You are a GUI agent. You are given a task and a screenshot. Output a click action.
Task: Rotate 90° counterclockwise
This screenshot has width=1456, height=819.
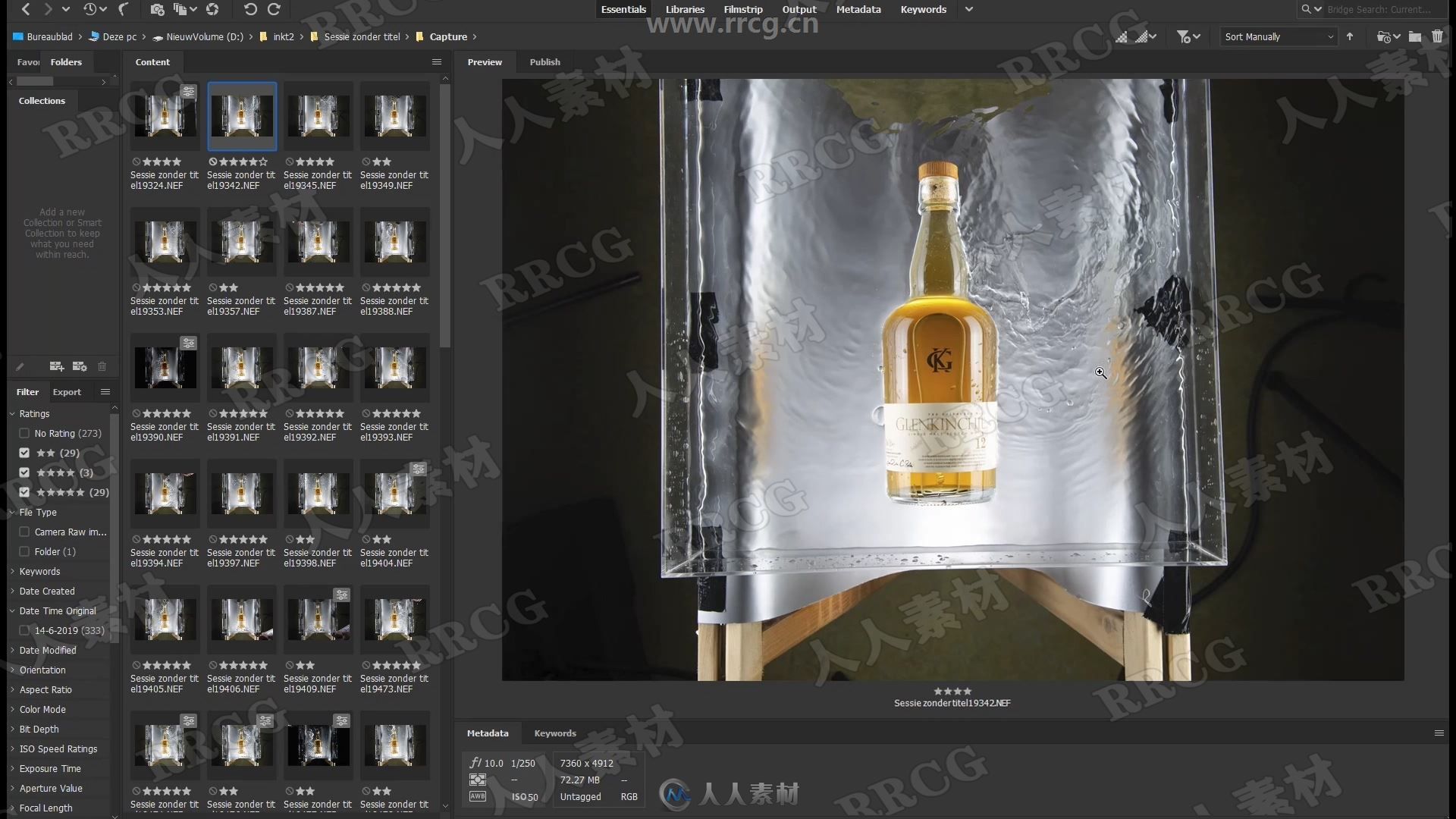pyautogui.click(x=250, y=9)
